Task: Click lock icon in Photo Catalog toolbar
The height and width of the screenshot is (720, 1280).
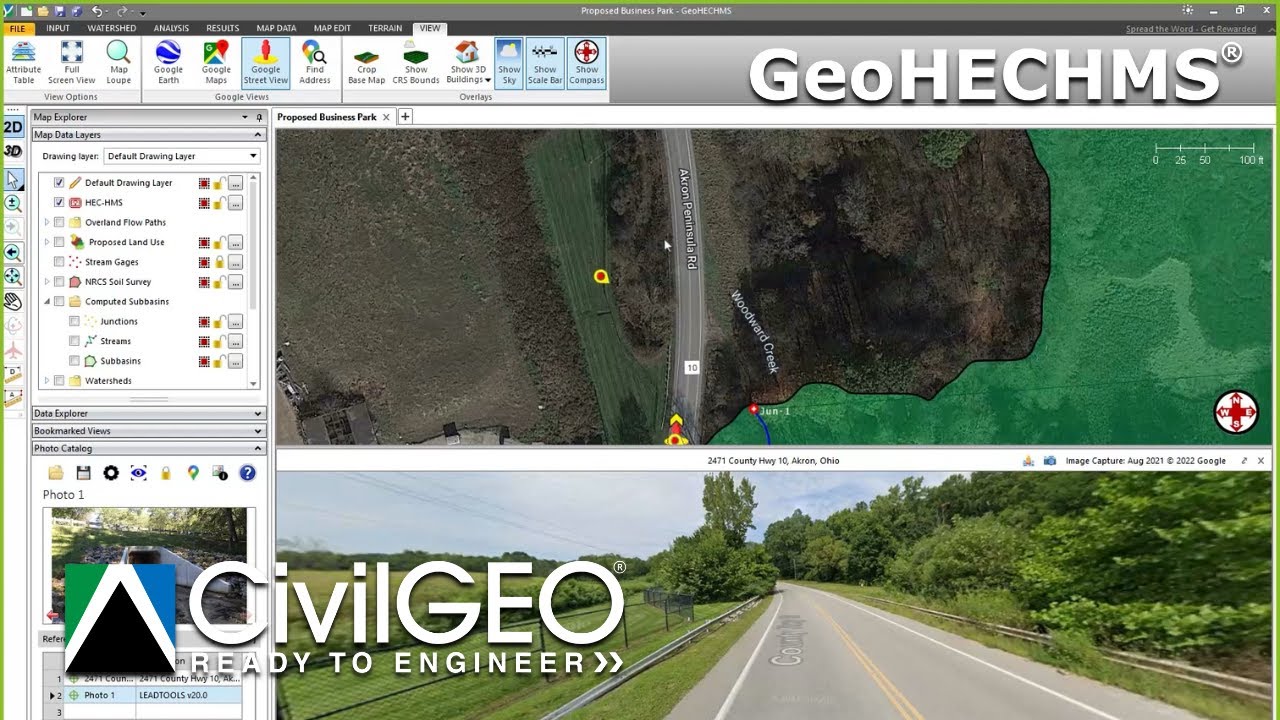Action: click(166, 473)
